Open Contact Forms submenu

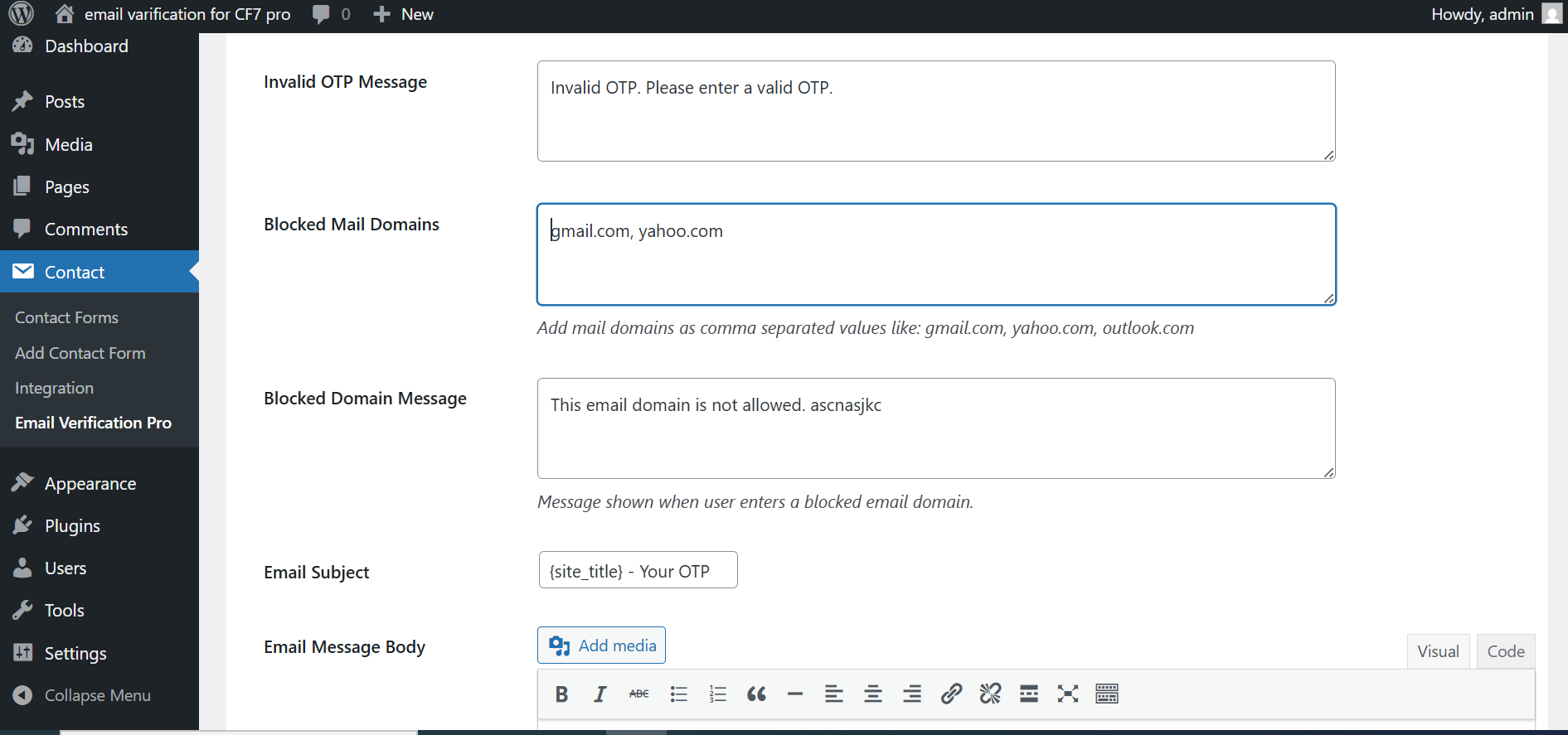pos(66,318)
